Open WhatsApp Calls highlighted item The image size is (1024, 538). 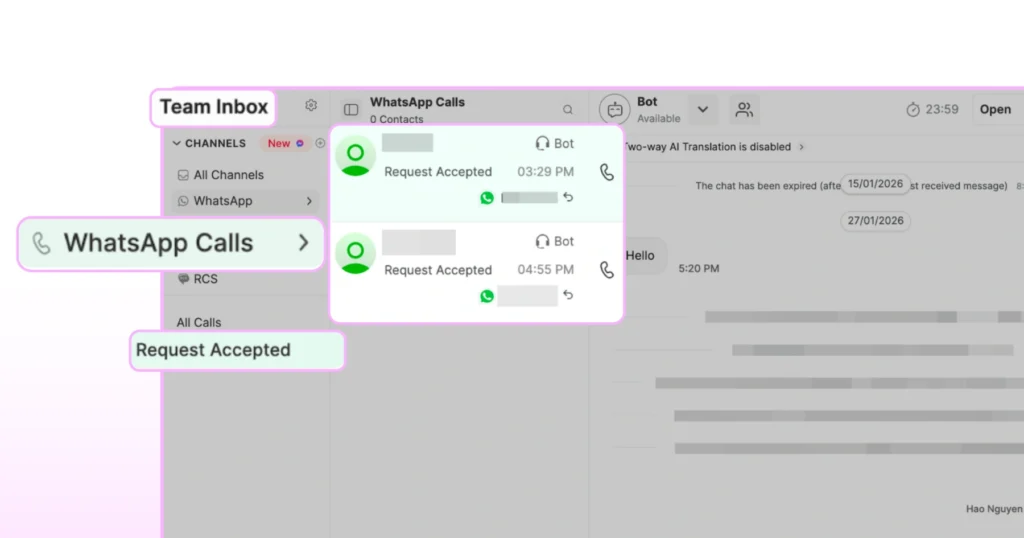pos(171,244)
